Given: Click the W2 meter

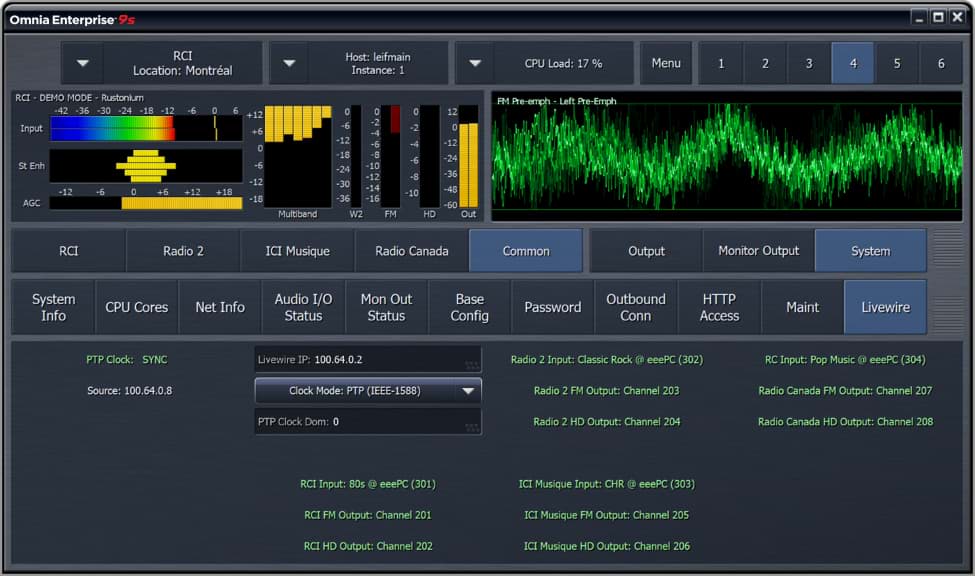Looking at the screenshot, I should 356,156.
